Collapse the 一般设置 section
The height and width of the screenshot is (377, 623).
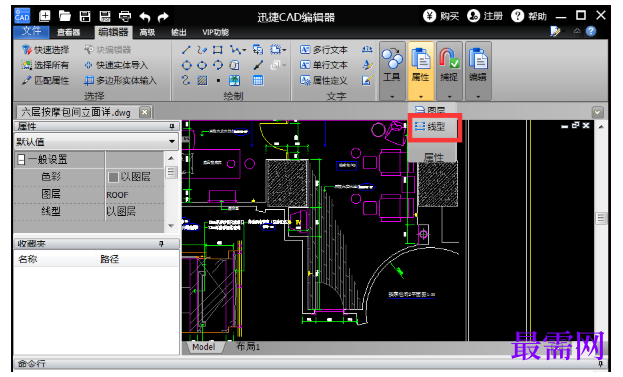(x=21, y=160)
